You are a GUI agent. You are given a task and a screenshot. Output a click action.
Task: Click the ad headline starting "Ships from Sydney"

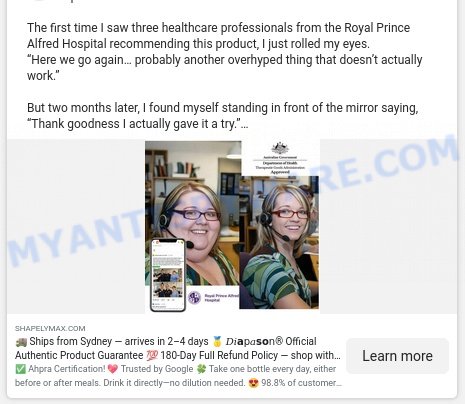(x=178, y=348)
